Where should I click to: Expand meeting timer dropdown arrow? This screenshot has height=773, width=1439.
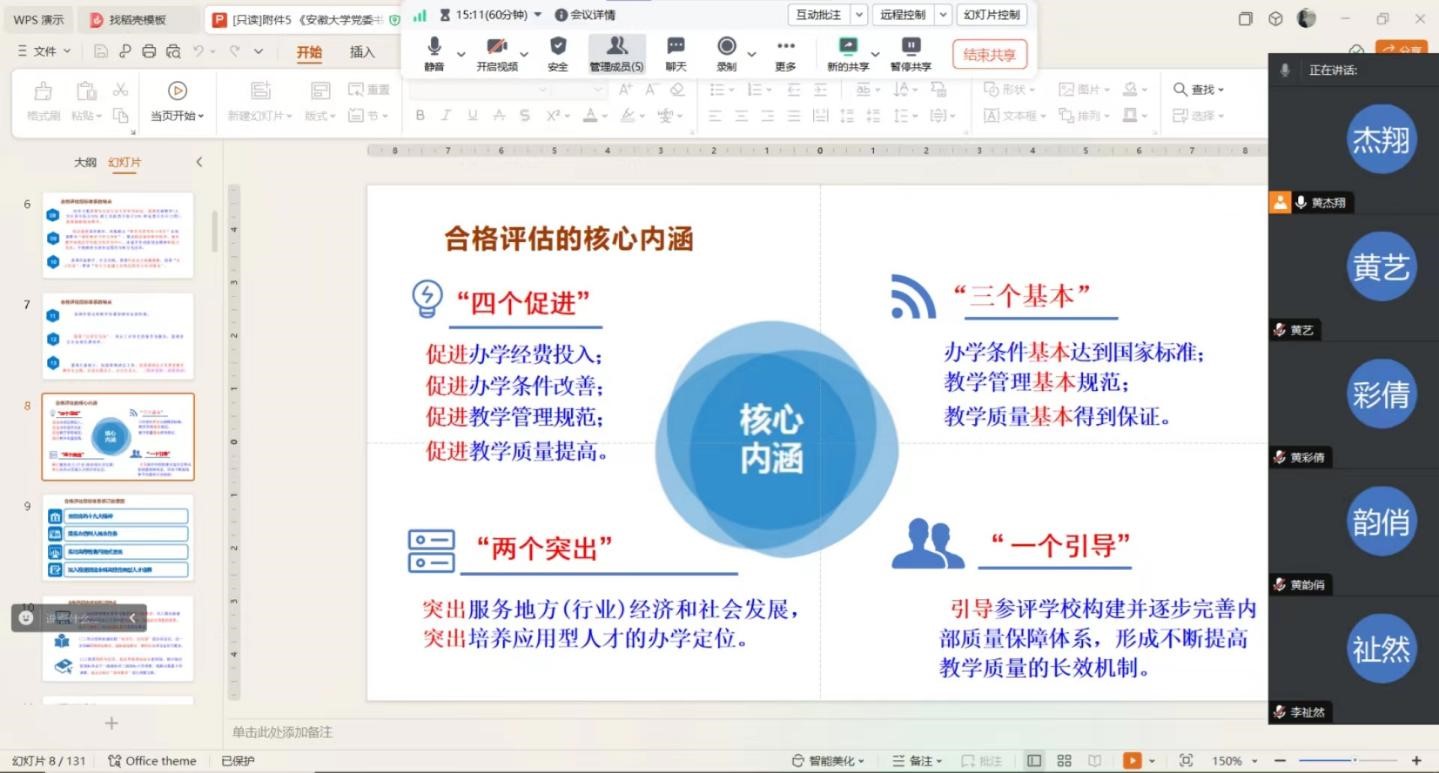click(539, 15)
